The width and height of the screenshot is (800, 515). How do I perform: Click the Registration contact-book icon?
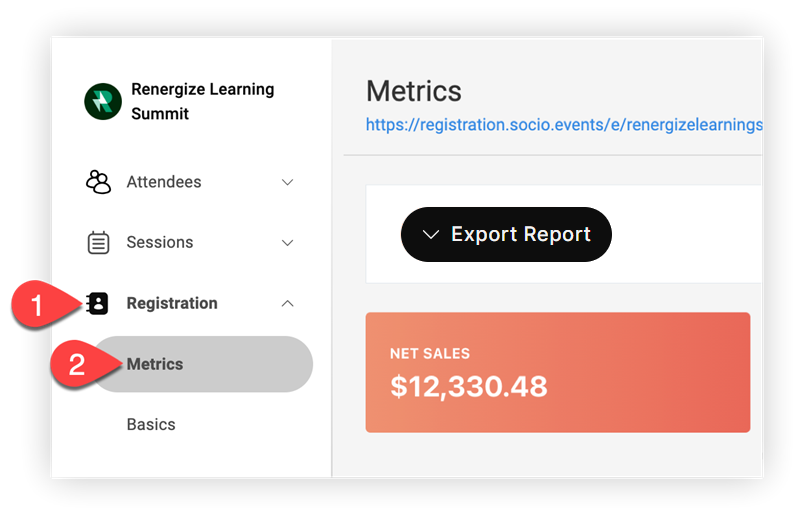97,303
